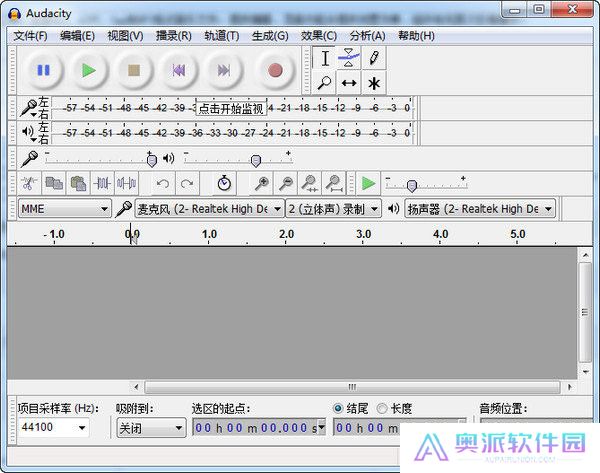The width and height of the screenshot is (600, 473).
Task: Open the 文件(F) menu
Action: (30, 36)
